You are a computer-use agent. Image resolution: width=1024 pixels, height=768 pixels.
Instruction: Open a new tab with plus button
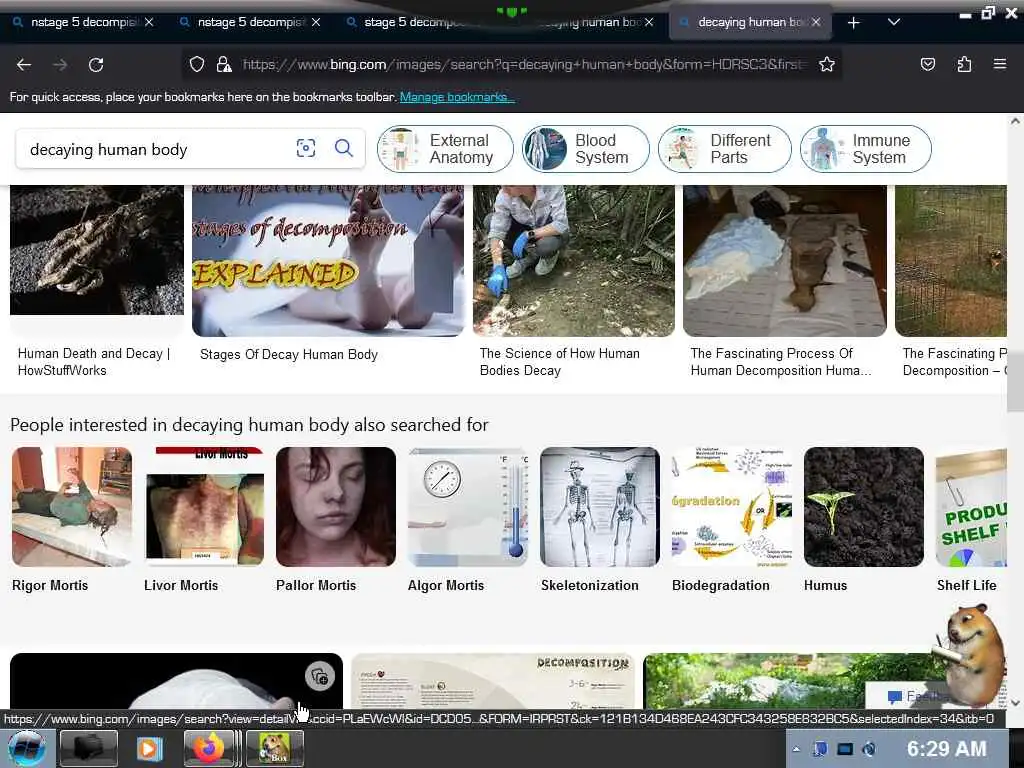[x=854, y=23]
